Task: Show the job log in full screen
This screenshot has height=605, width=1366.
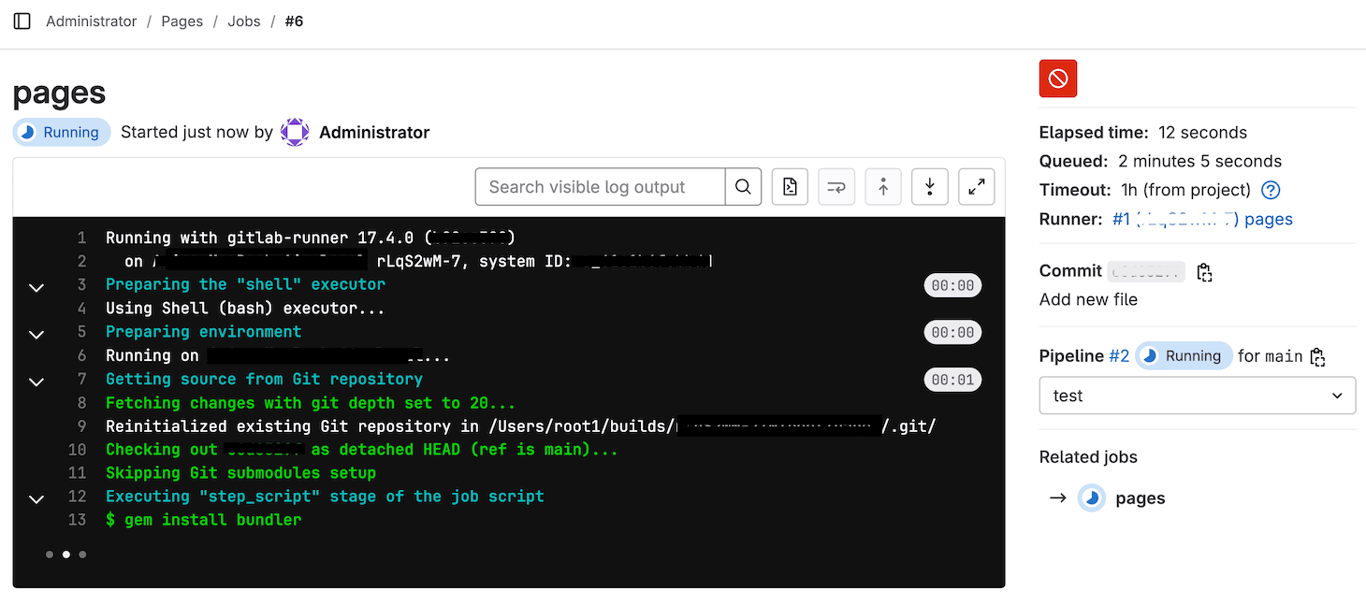Action: (x=976, y=186)
